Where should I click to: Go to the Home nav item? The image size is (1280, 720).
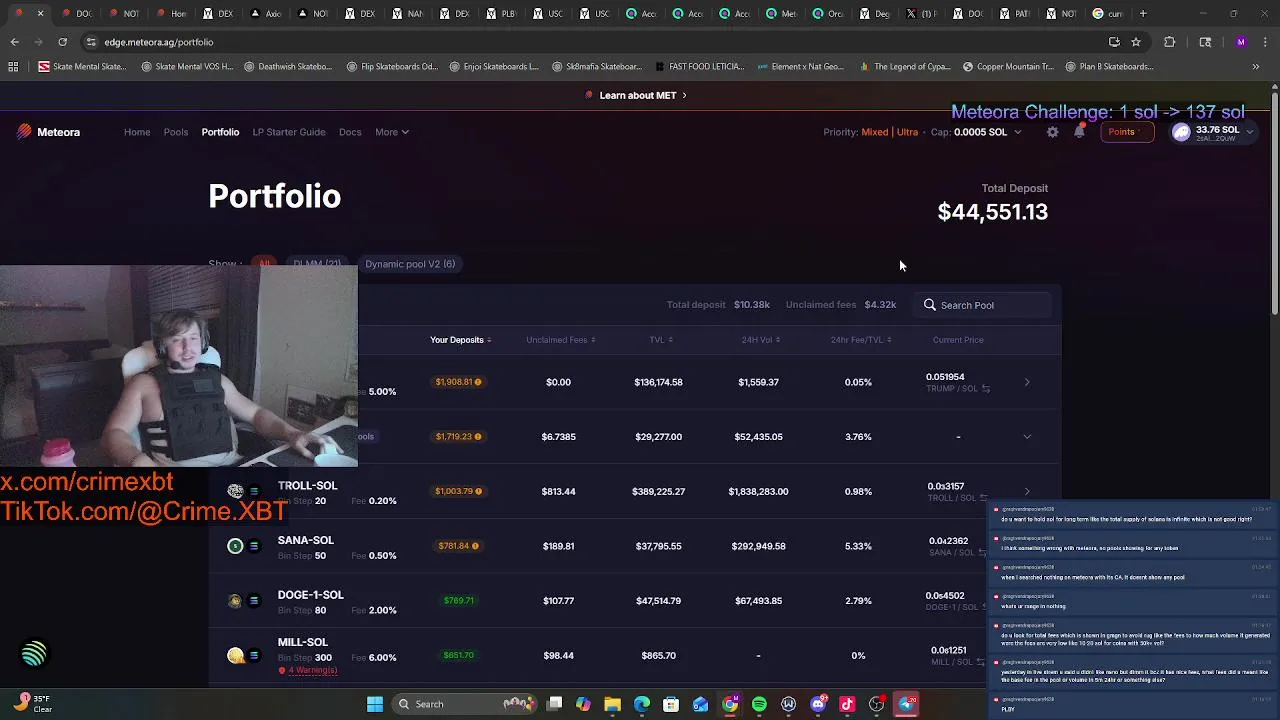pos(137,132)
